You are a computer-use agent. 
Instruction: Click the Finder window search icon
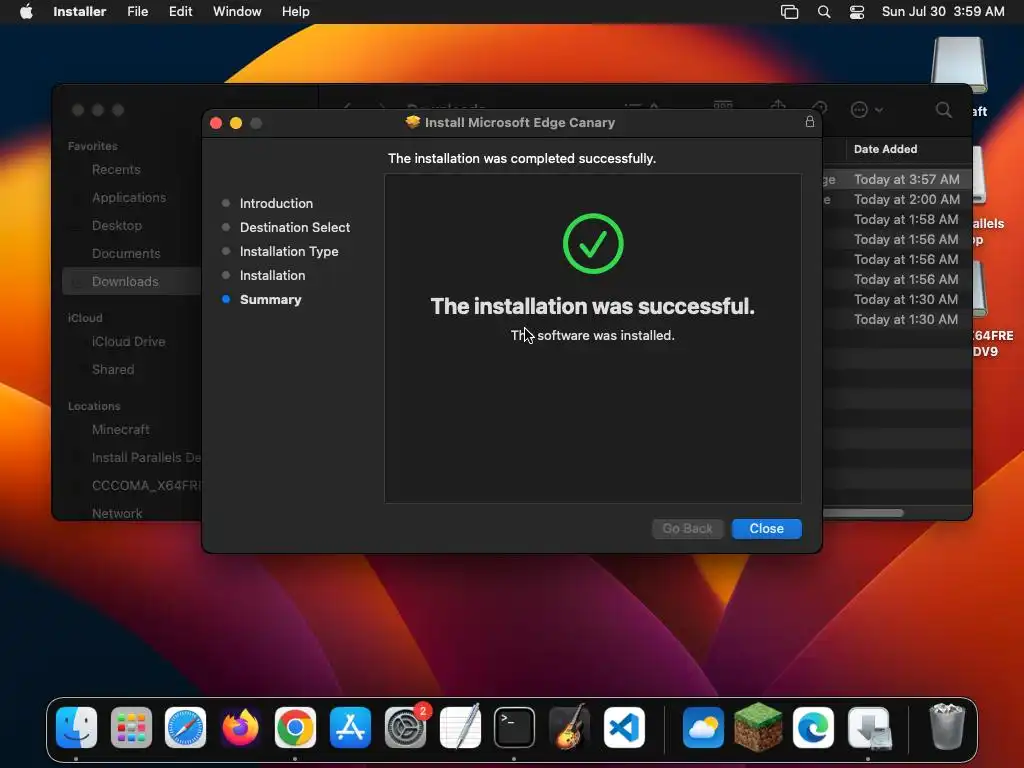tap(944, 110)
